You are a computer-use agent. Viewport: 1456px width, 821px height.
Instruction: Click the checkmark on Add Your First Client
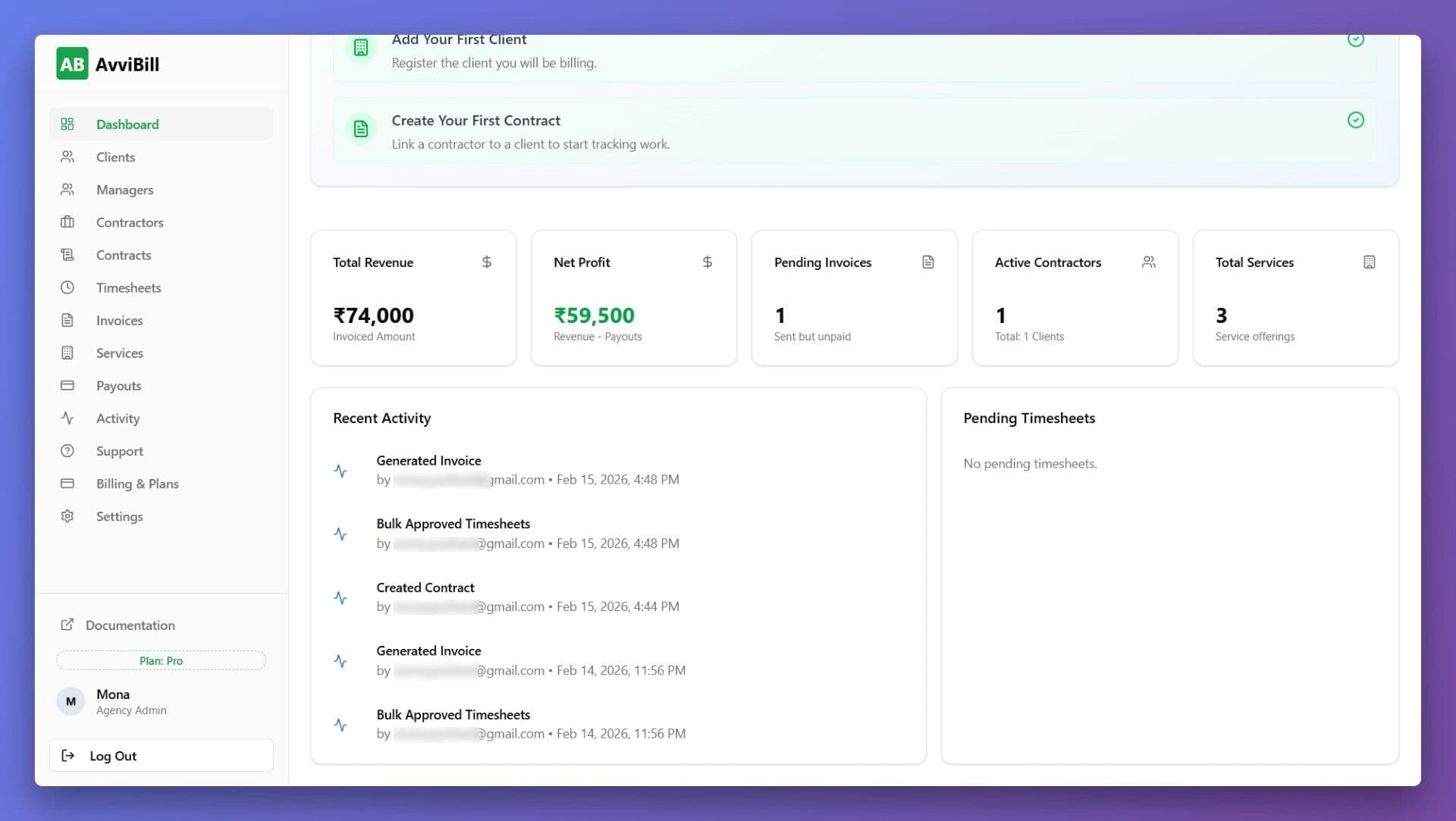(x=1356, y=39)
